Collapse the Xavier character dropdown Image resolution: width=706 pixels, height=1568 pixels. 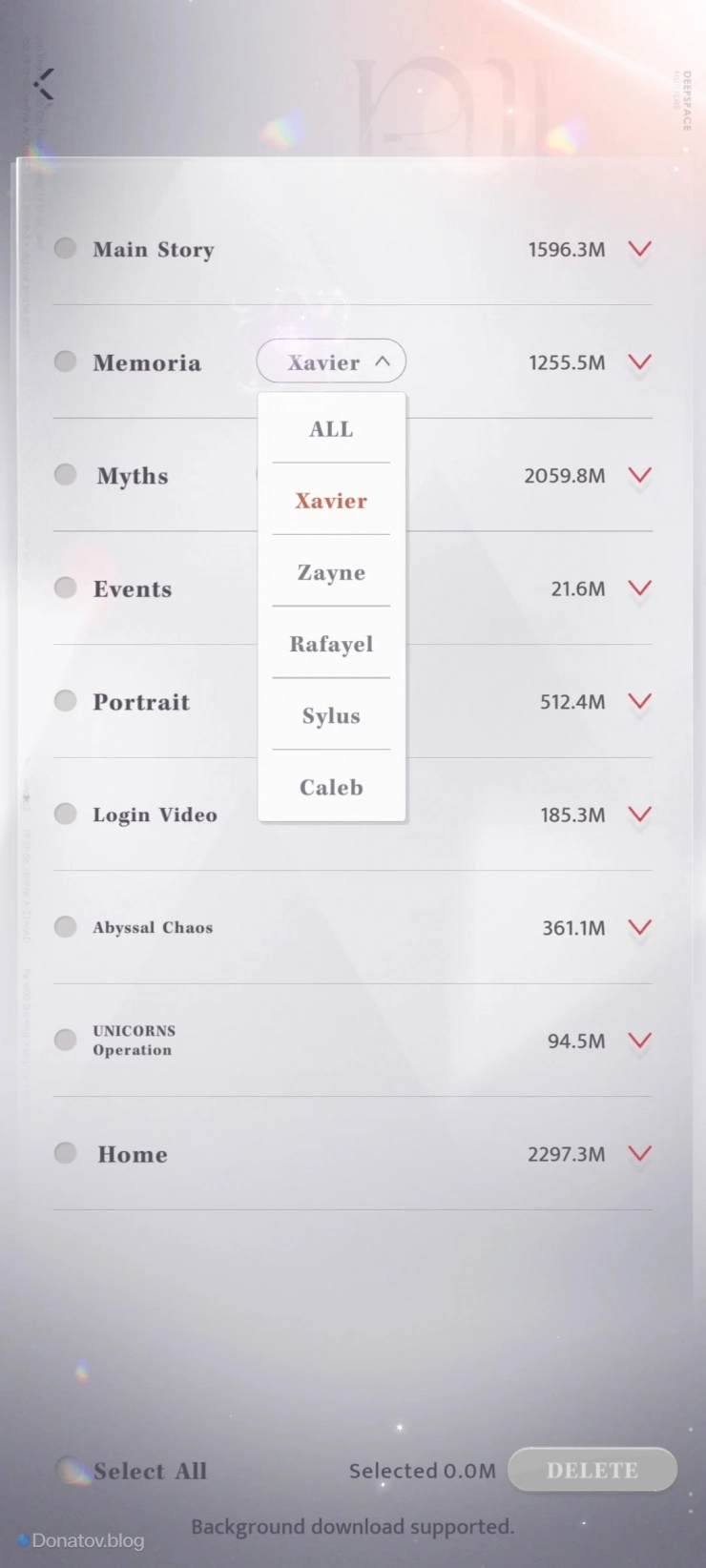click(331, 361)
